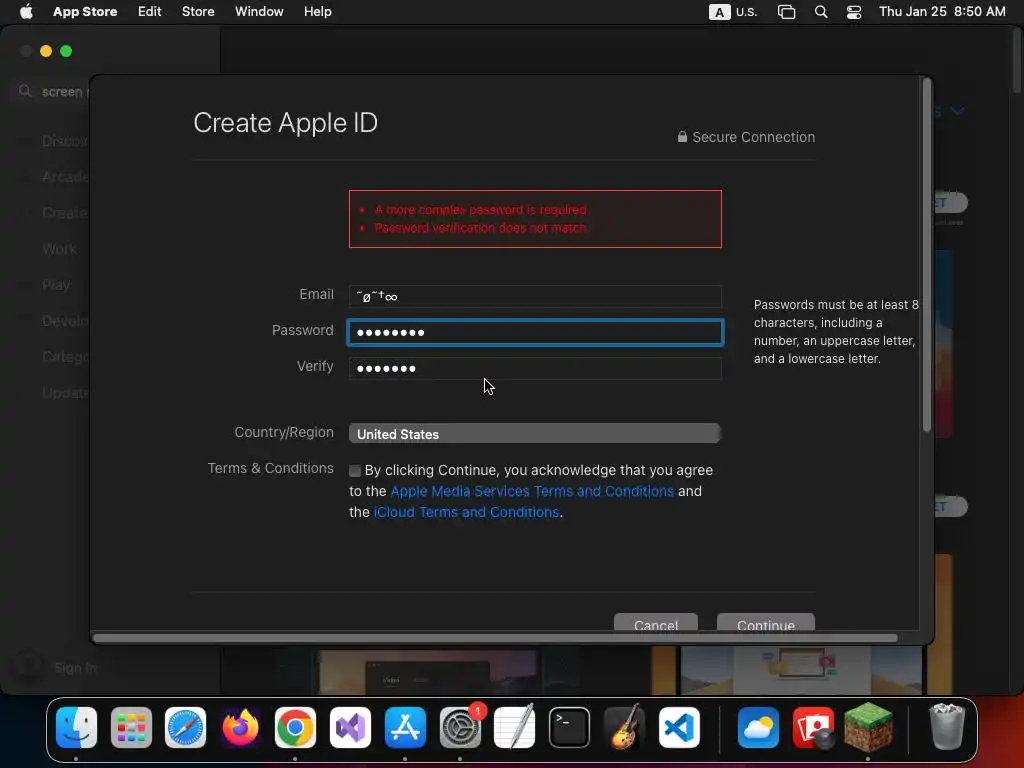1024x768 pixels.
Task: Open Photo Booth from the dock
Action: 813,727
